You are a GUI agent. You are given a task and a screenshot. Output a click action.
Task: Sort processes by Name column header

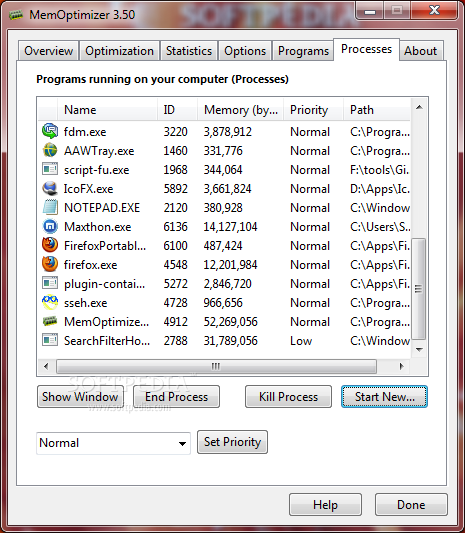(107, 110)
